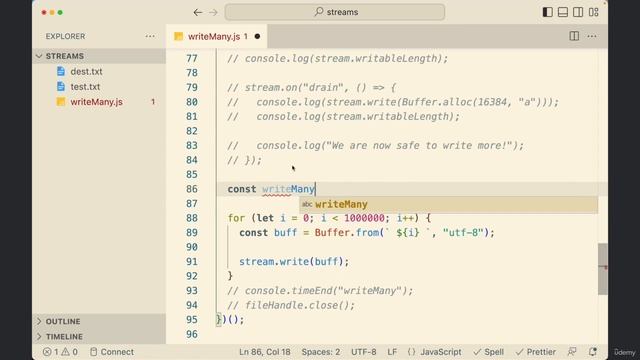Go back with the left arrow

point(198,12)
